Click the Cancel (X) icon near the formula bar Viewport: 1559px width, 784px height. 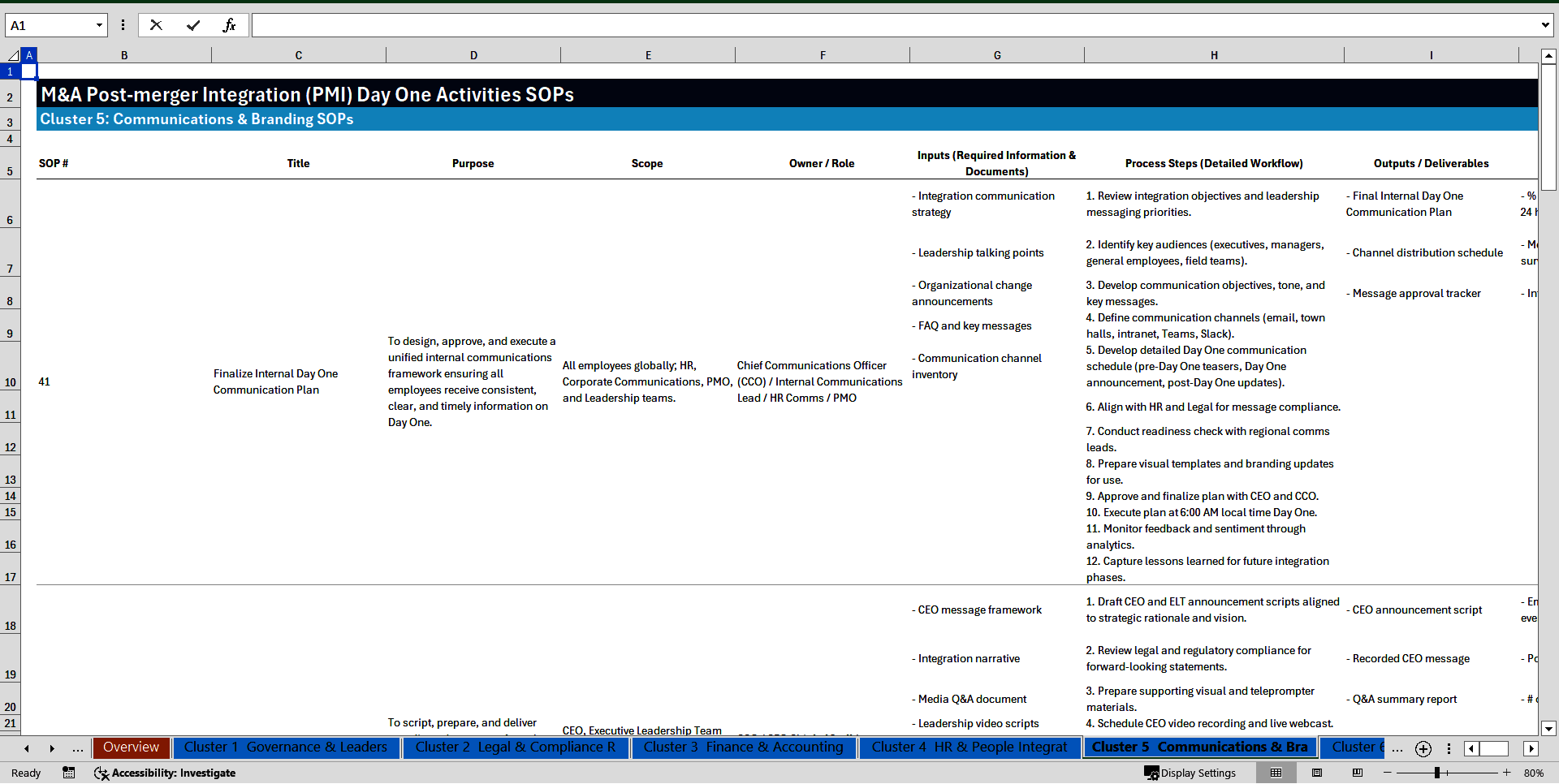(156, 24)
